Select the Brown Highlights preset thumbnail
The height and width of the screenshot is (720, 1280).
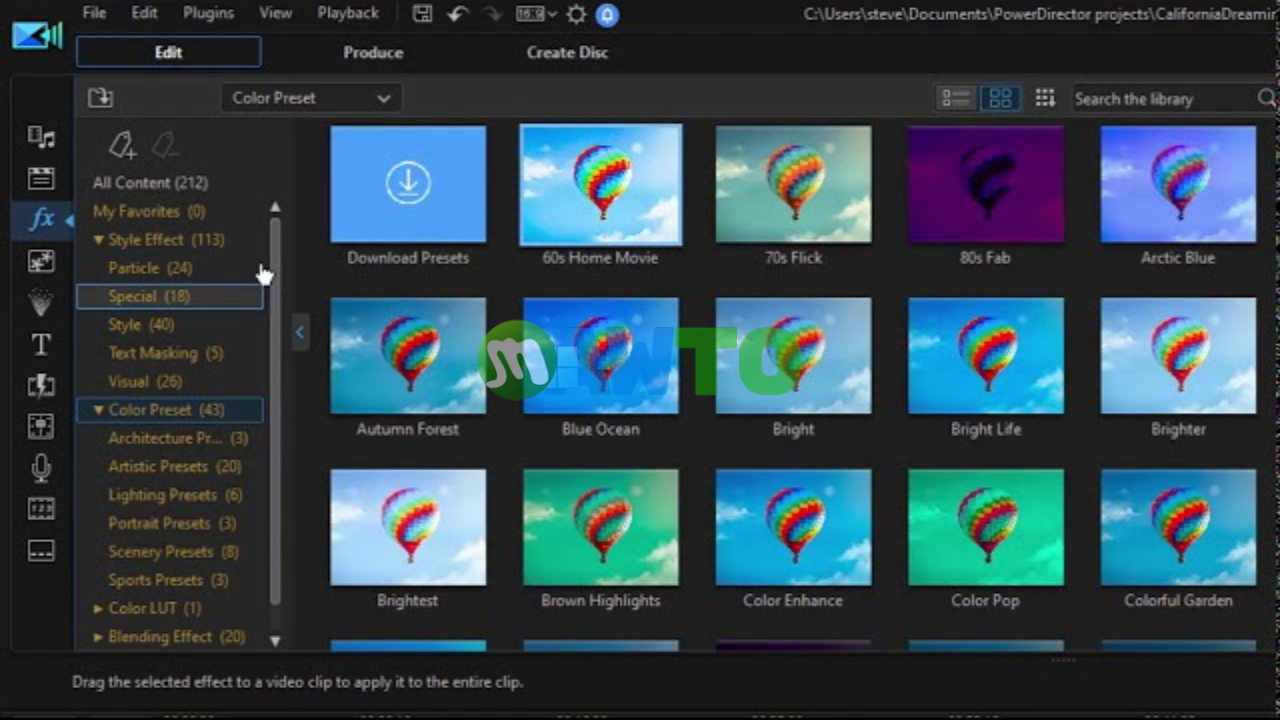click(x=601, y=527)
